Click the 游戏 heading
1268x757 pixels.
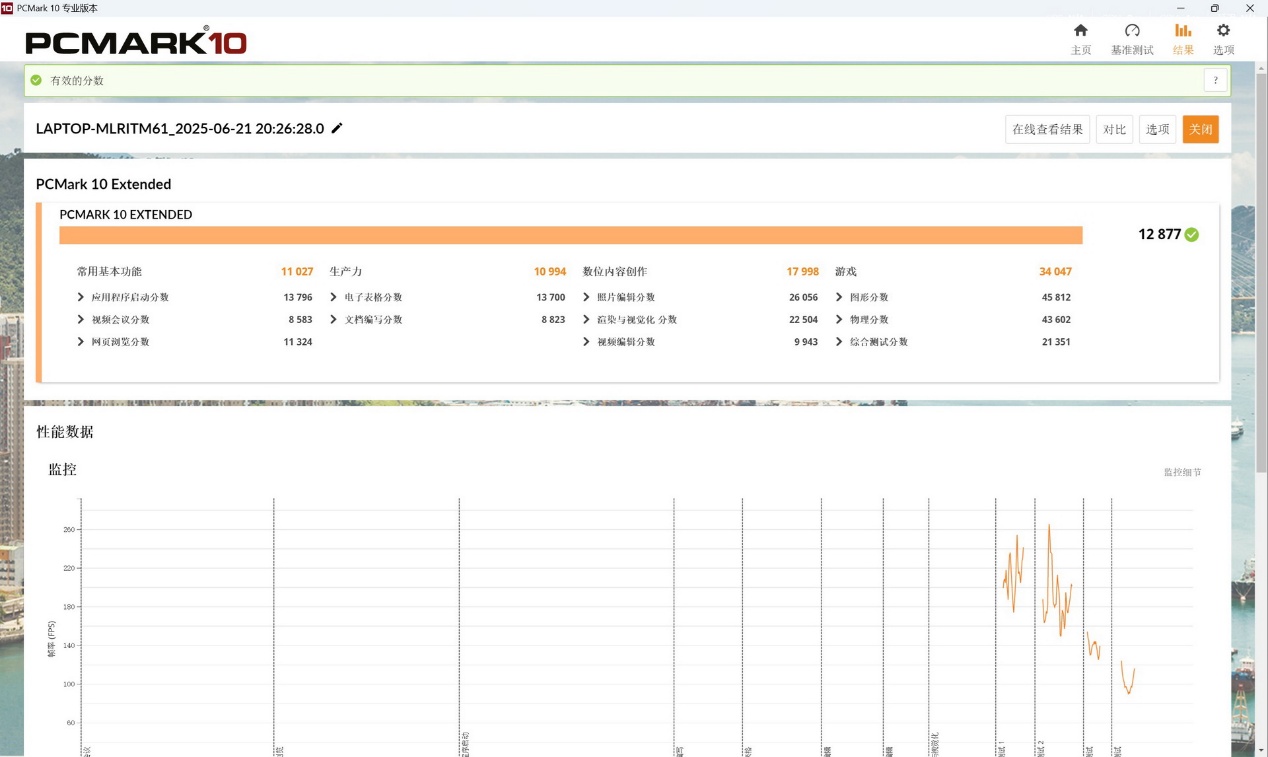point(846,271)
